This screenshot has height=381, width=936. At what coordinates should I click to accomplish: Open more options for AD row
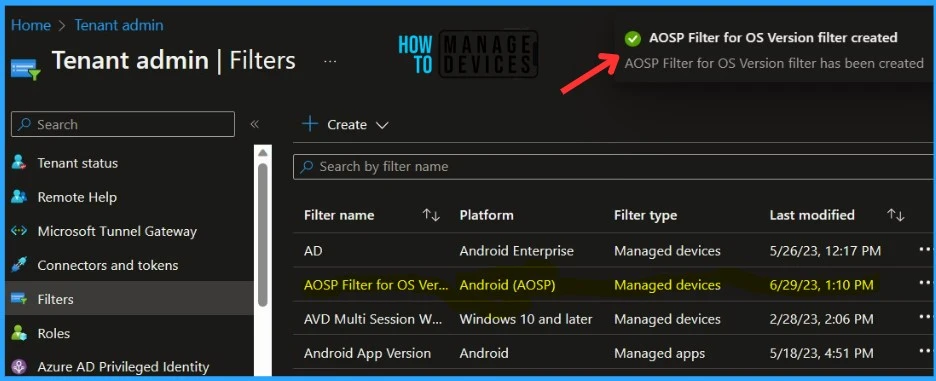pos(925,250)
